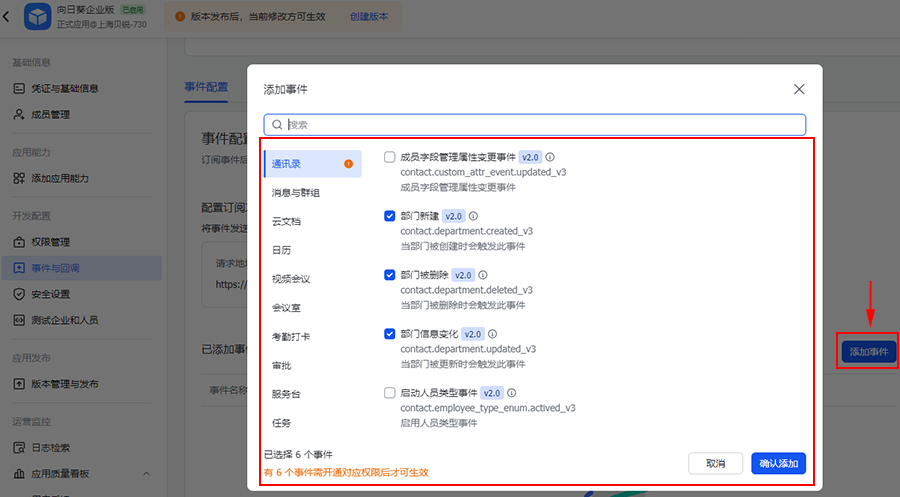Check the 启动人员类型事件 checkbox
900x497 pixels.
point(390,393)
